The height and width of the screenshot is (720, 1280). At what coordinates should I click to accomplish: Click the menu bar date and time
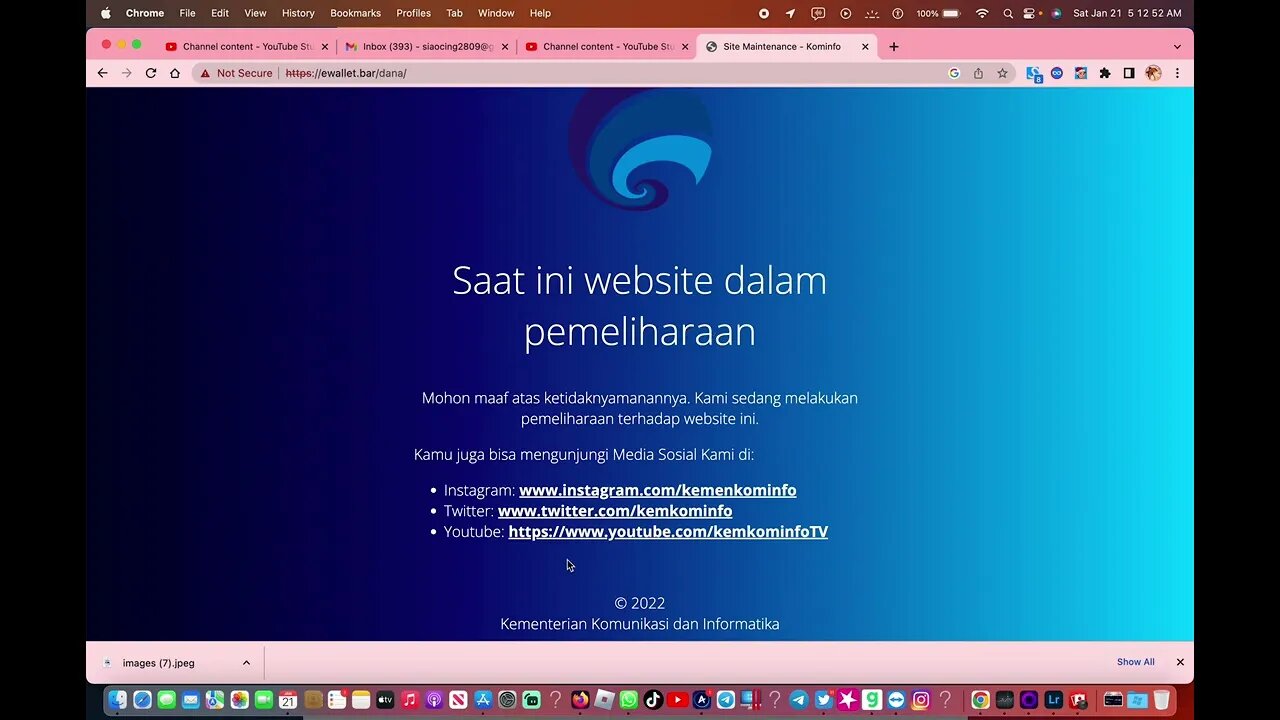pyautogui.click(x=1127, y=13)
